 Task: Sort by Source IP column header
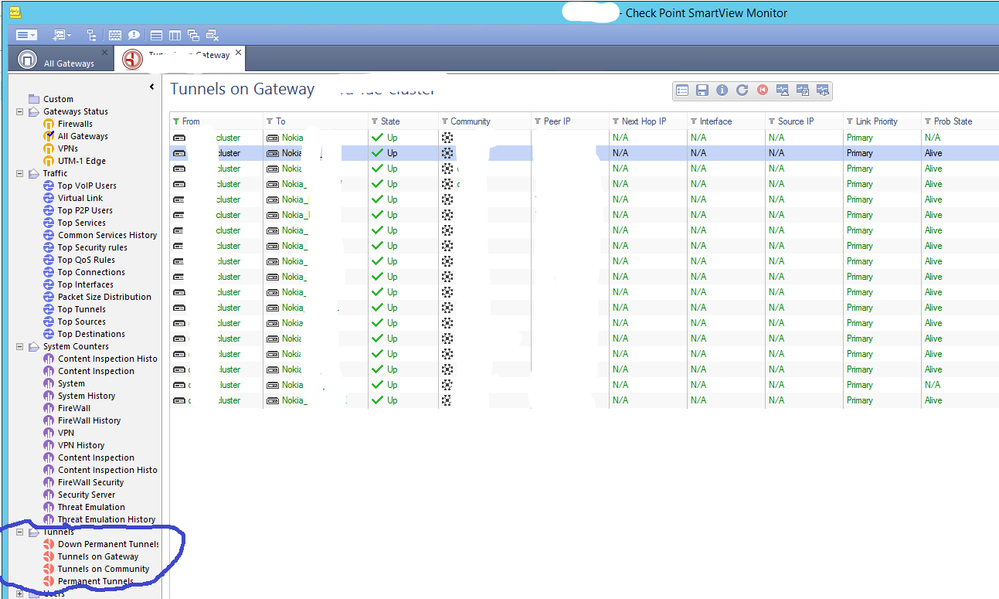click(x=796, y=122)
